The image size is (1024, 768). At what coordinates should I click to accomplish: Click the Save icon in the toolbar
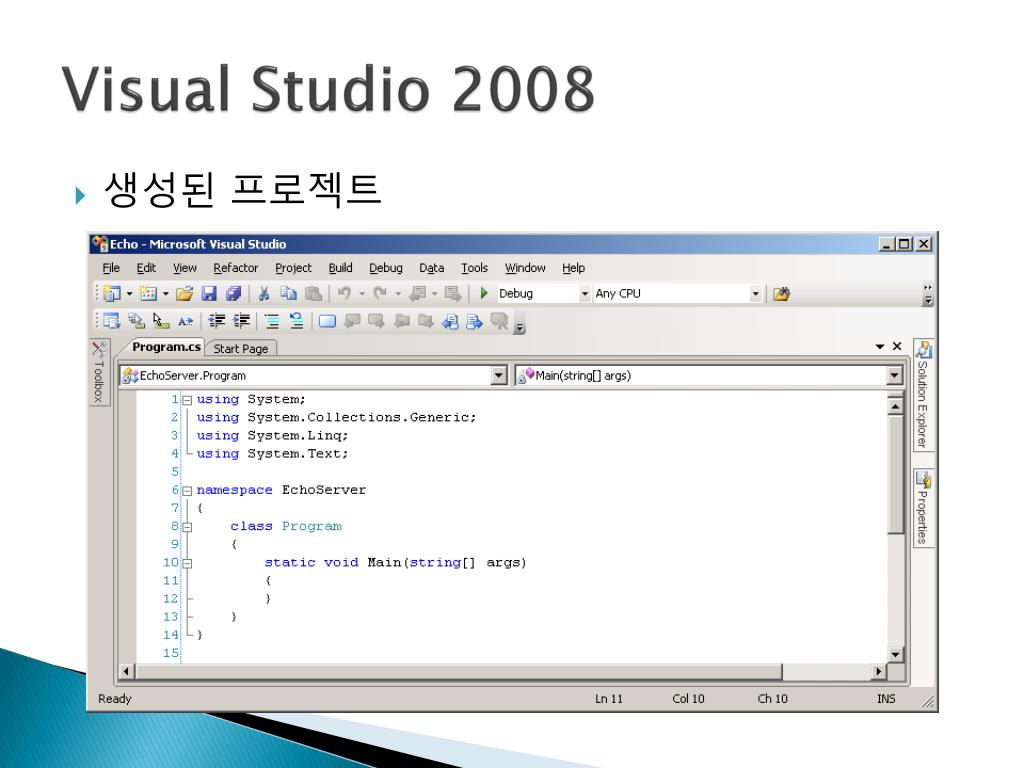coord(209,294)
